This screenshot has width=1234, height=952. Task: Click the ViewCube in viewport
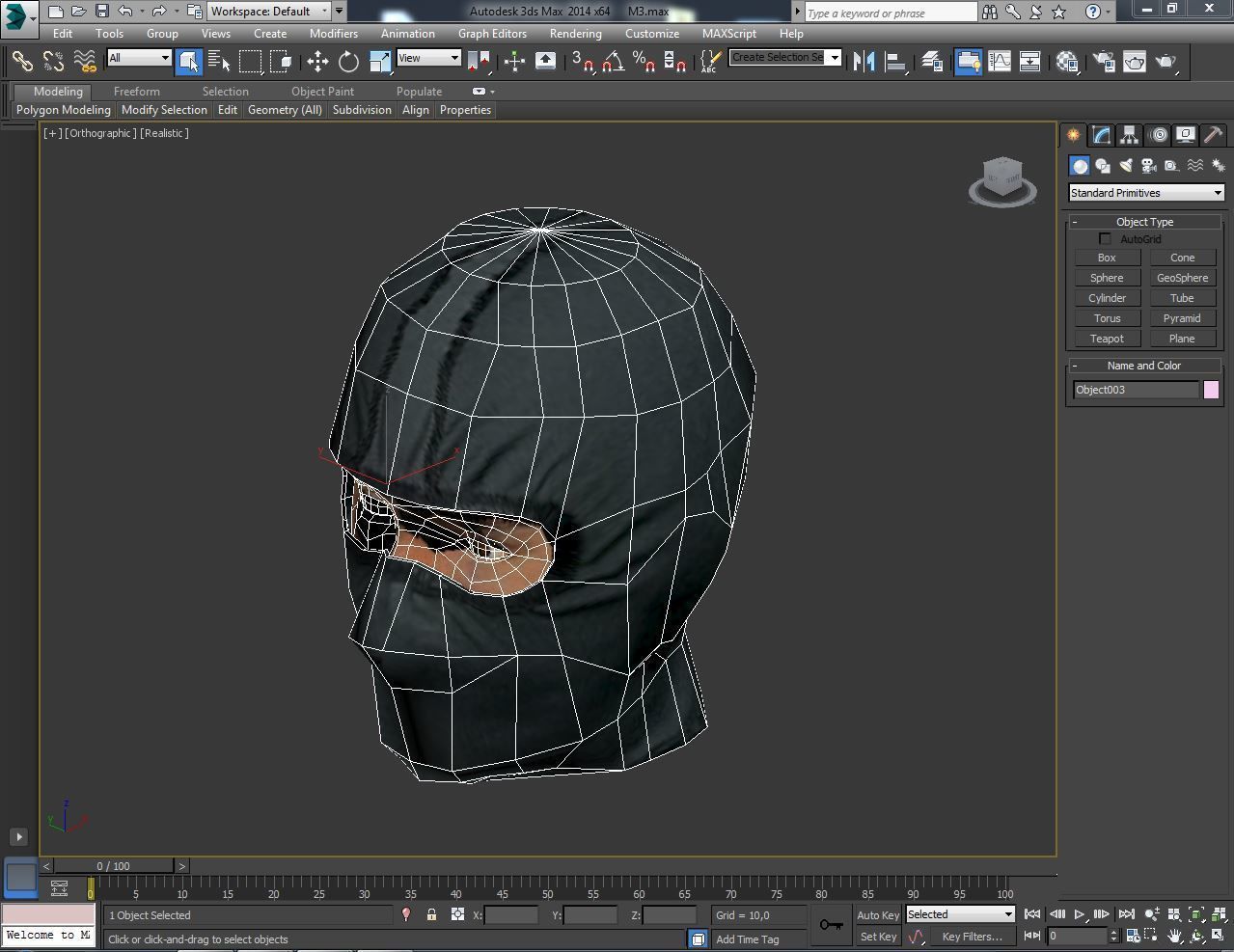coord(1002,181)
